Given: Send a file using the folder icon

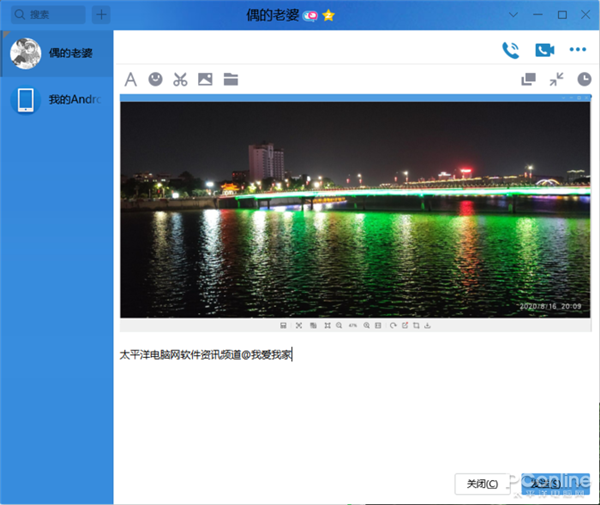Looking at the screenshot, I should click(231, 79).
